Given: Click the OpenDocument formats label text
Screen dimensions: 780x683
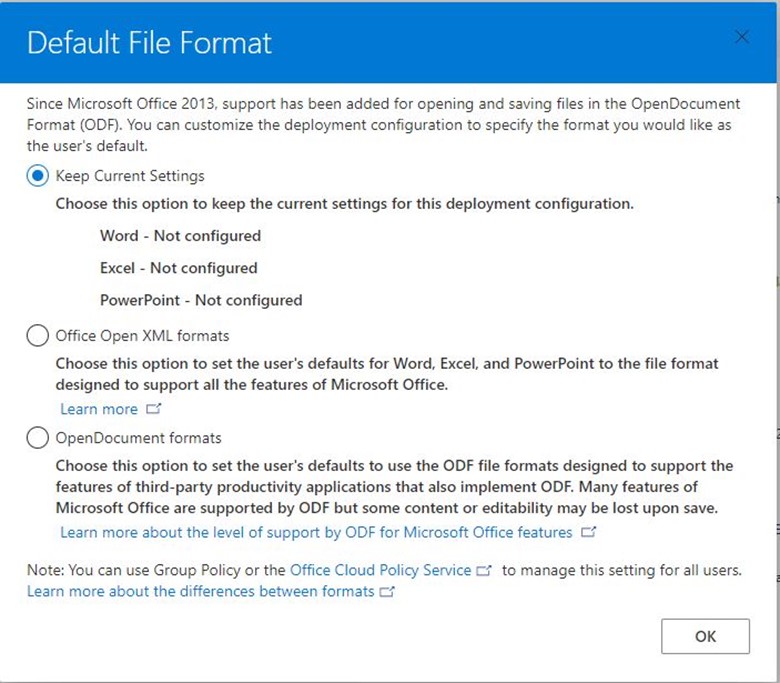Looking at the screenshot, I should (138, 438).
